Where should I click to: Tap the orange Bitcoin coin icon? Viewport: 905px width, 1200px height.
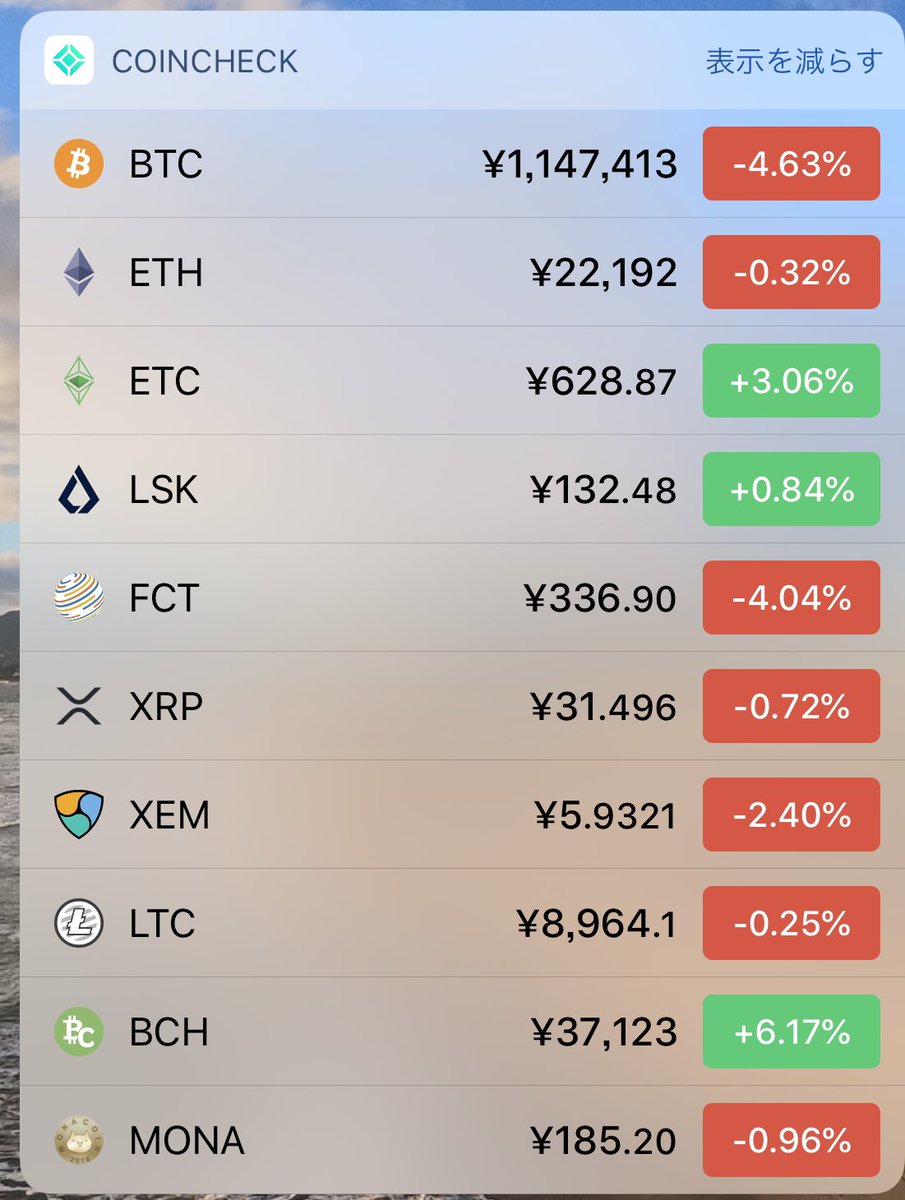pyautogui.click(x=78, y=164)
